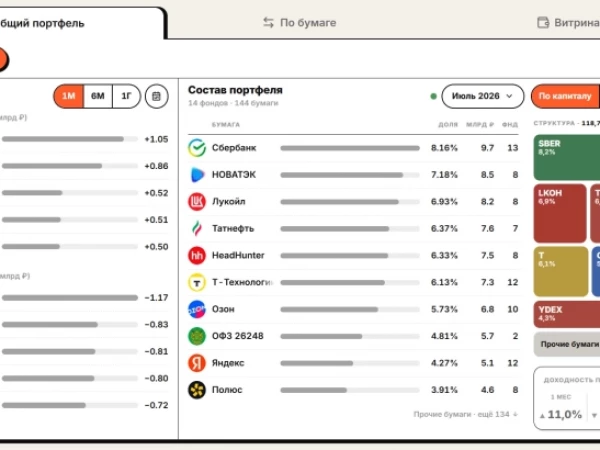Screen dimensions: 600x450
Task: Click the Полюс share value 3.91%
Action: [444, 390]
